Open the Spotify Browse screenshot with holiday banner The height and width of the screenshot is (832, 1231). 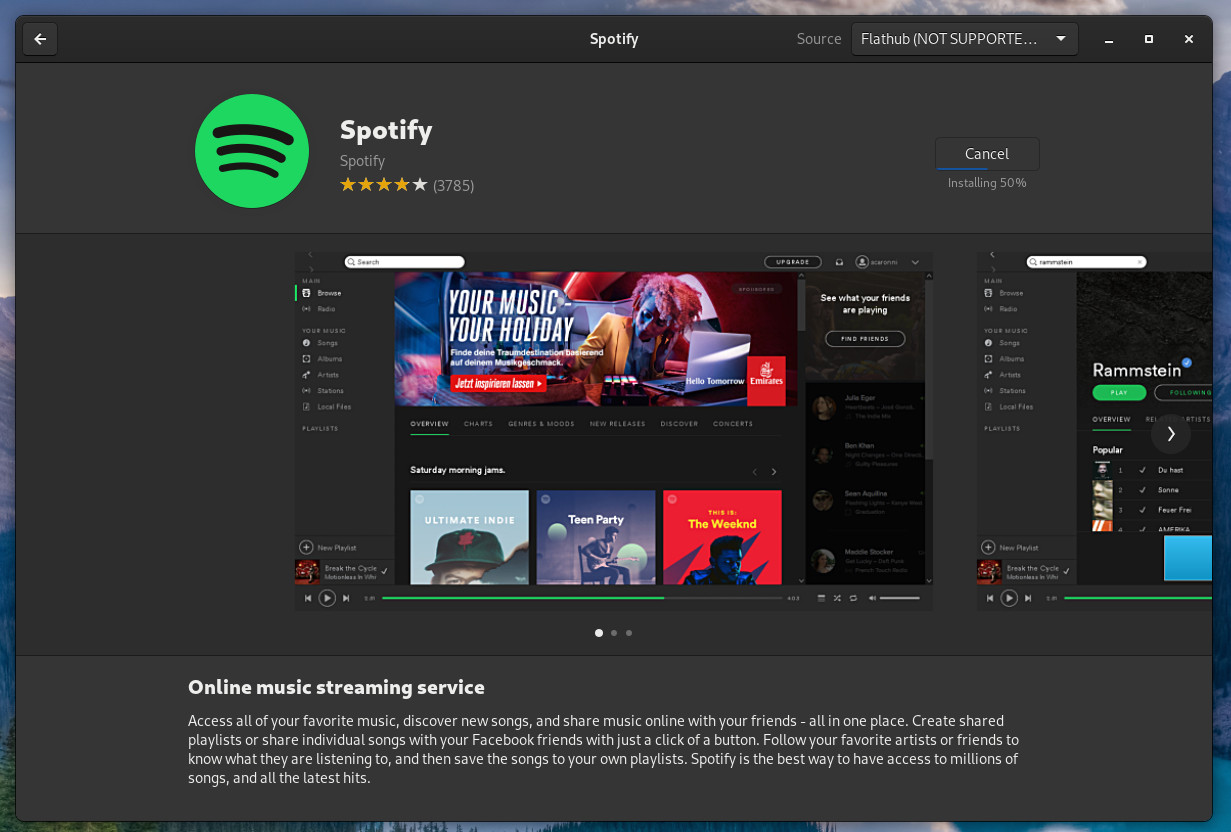point(614,431)
